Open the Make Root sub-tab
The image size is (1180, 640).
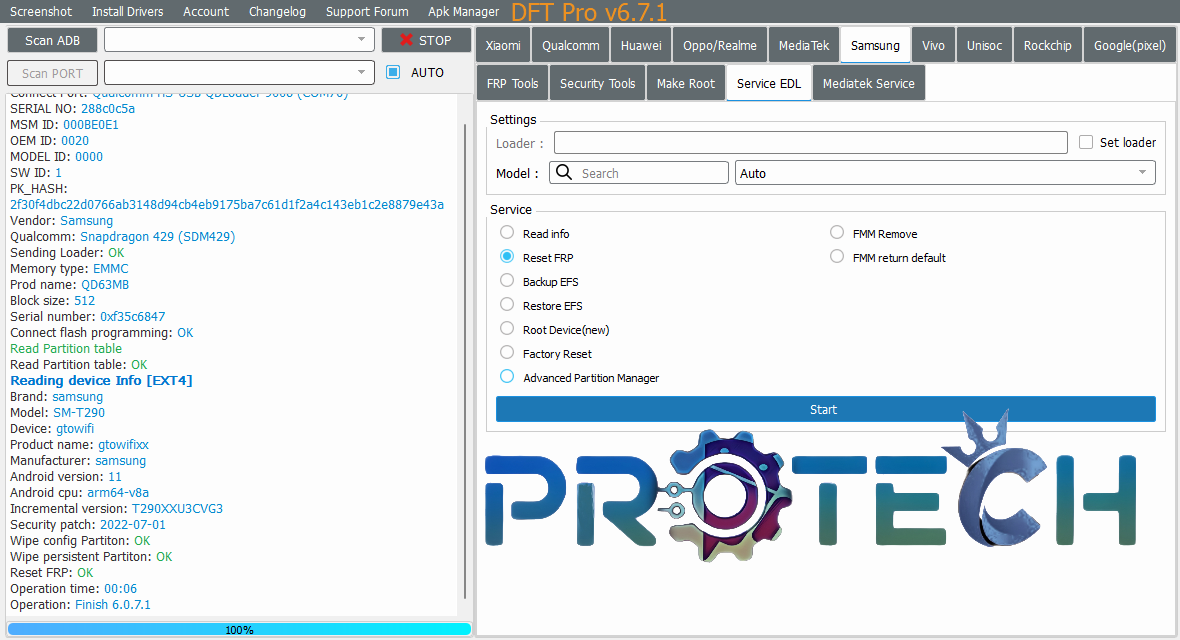click(x=686, y=83)
